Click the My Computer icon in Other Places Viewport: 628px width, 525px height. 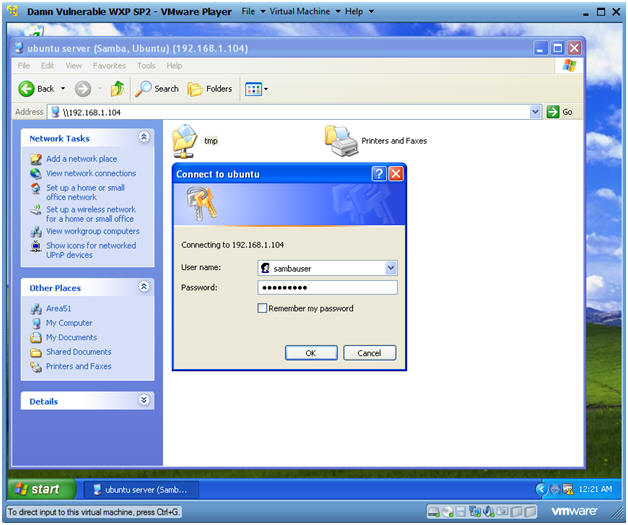pyautogui.click(x=36, y=323)
